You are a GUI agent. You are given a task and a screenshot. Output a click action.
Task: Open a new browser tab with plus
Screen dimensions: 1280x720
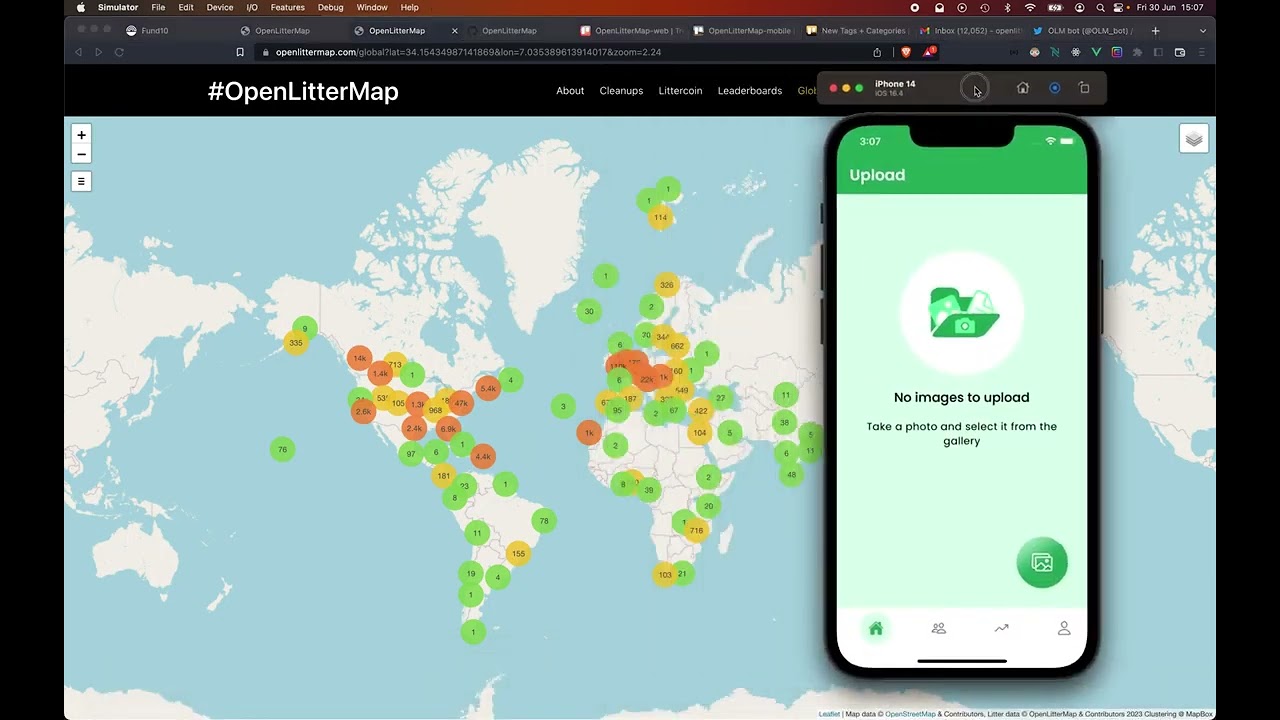[x=1155, y=31]
